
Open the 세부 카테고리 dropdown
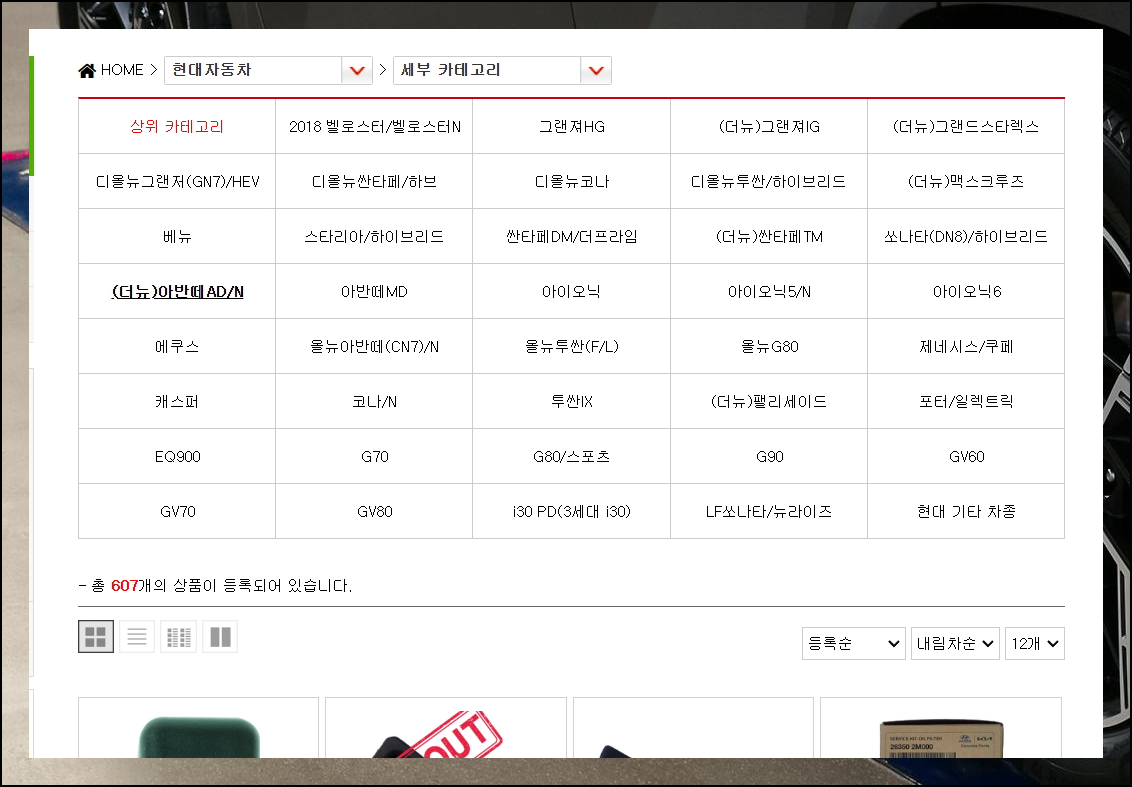click(502, 70)
